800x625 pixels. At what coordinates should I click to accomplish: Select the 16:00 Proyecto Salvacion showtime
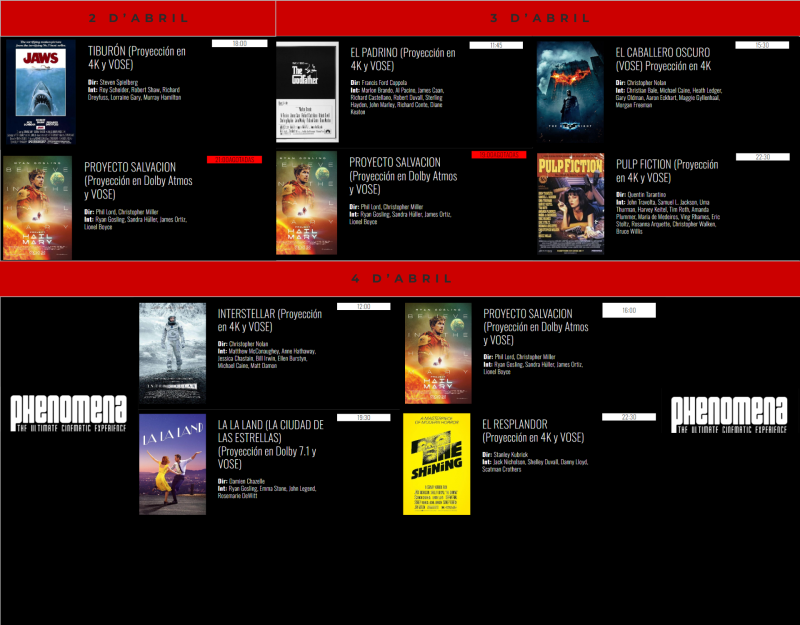click(628, 311)
